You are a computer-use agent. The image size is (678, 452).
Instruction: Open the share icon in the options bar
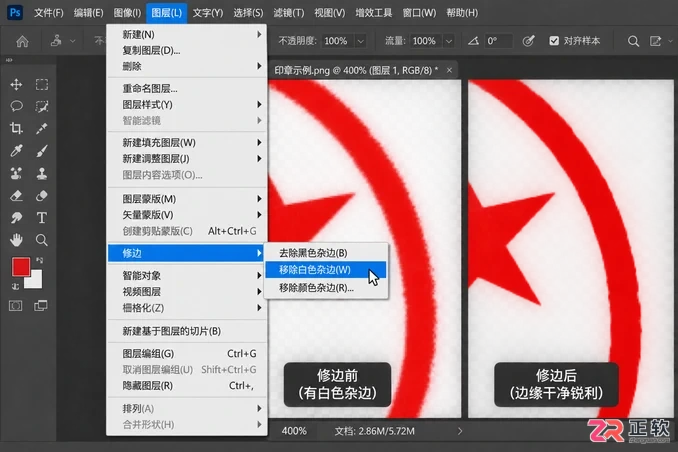pos(656,41)
